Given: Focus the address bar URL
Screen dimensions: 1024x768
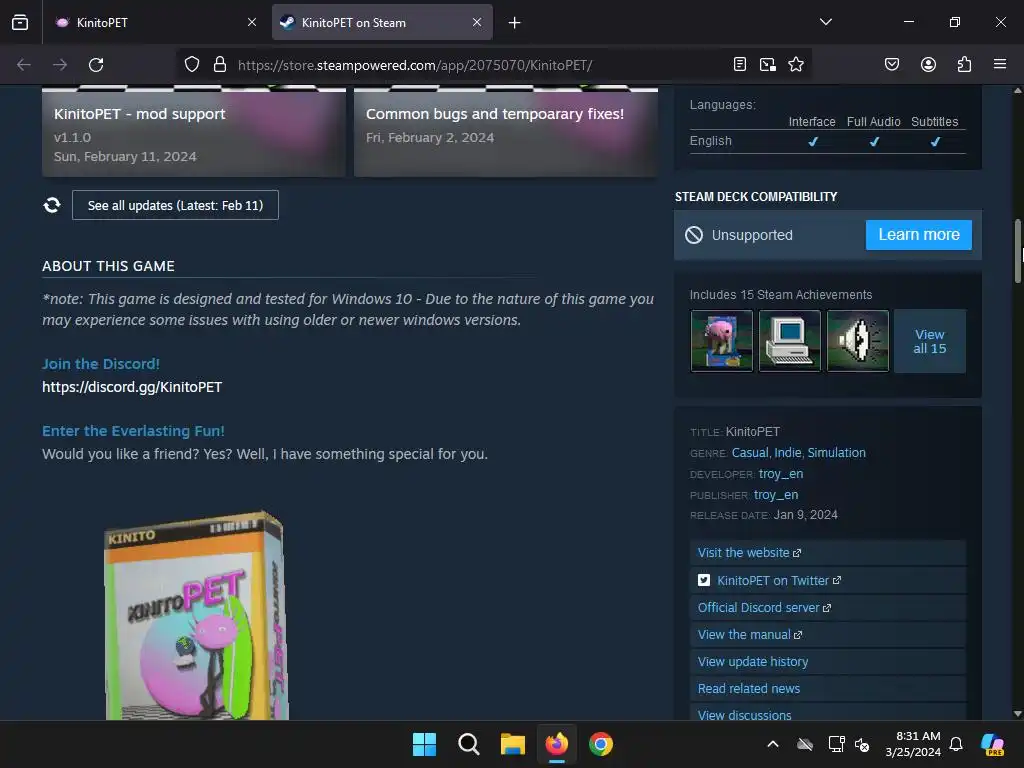Looking at the screenshot, I should pos(415,65).
